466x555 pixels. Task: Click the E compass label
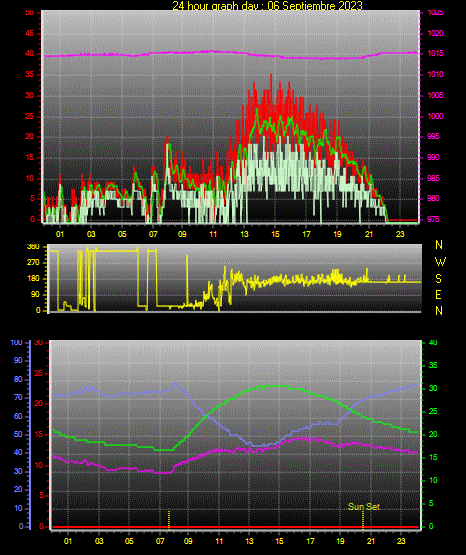pos(438,294)
